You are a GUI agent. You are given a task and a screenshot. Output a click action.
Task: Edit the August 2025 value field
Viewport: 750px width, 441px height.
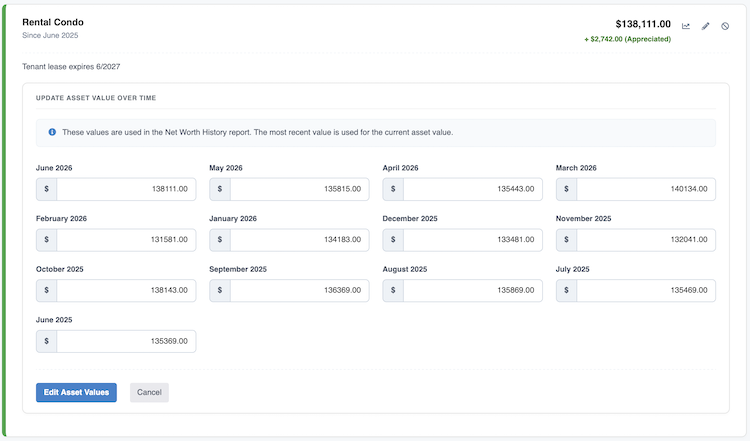click(x=473, y=290)
